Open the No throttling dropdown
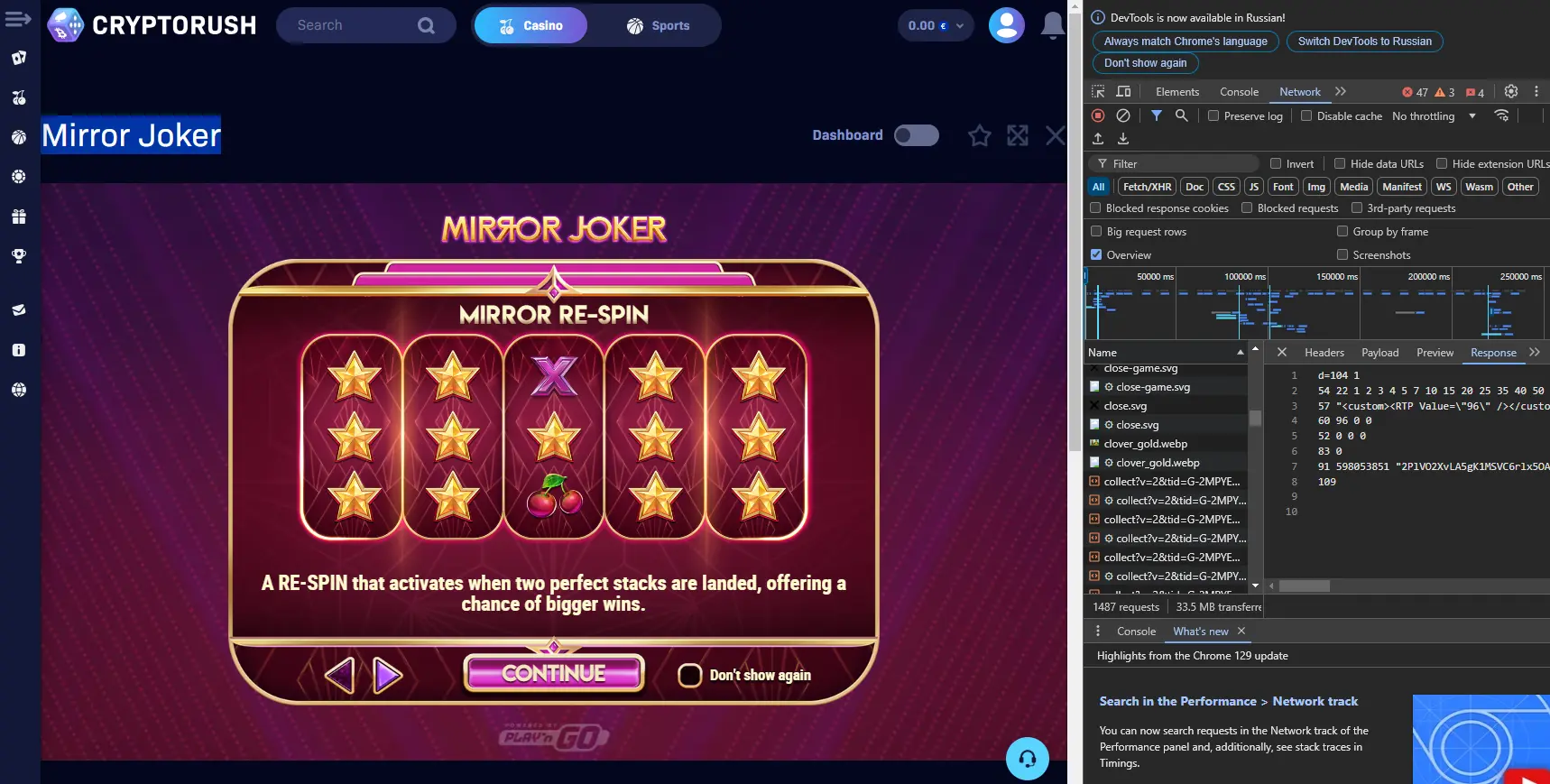The width and height of the screenshot is (1550, 784). click(1434, 116)
